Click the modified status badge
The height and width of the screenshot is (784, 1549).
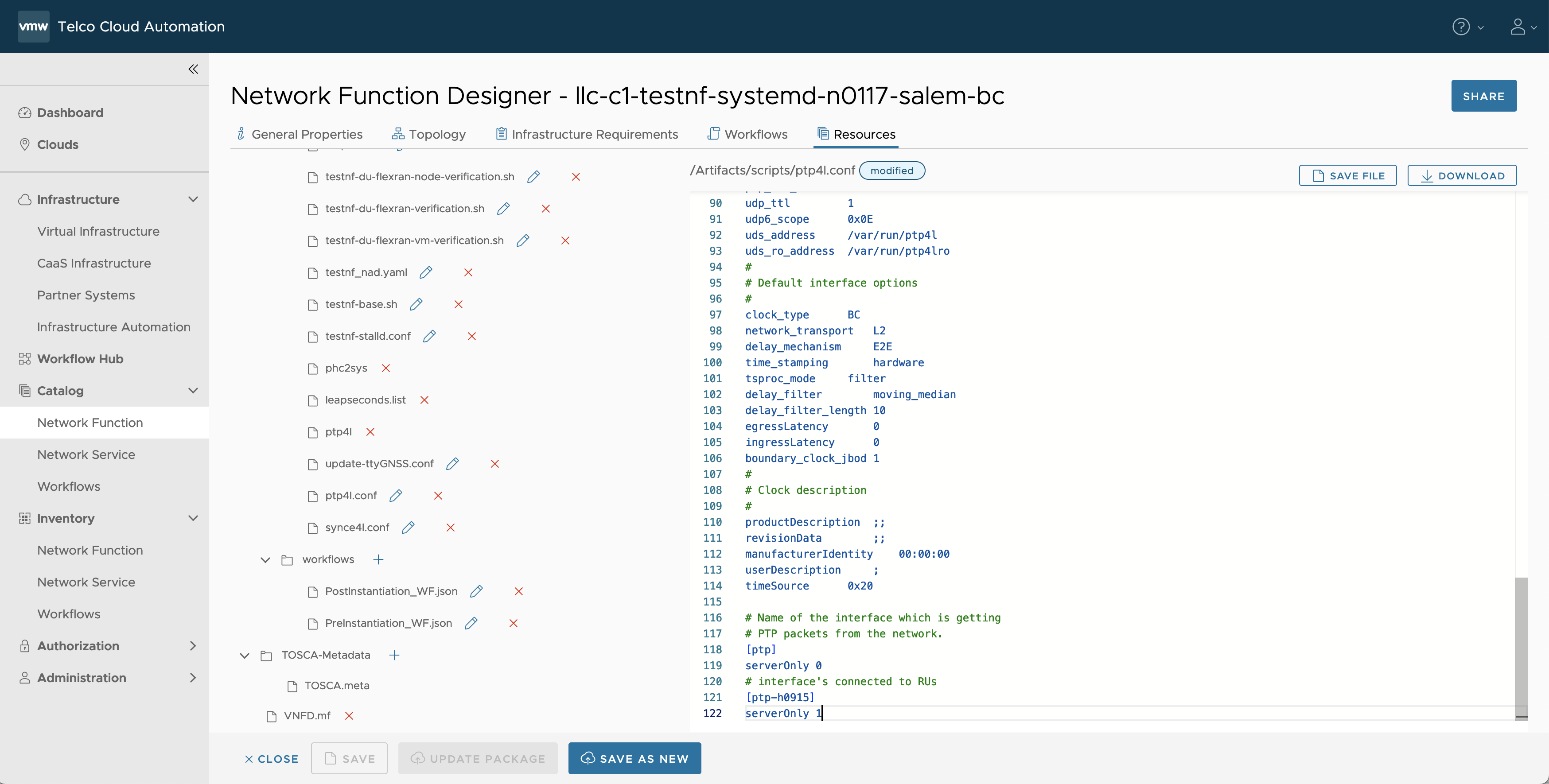tap(892, 170)
